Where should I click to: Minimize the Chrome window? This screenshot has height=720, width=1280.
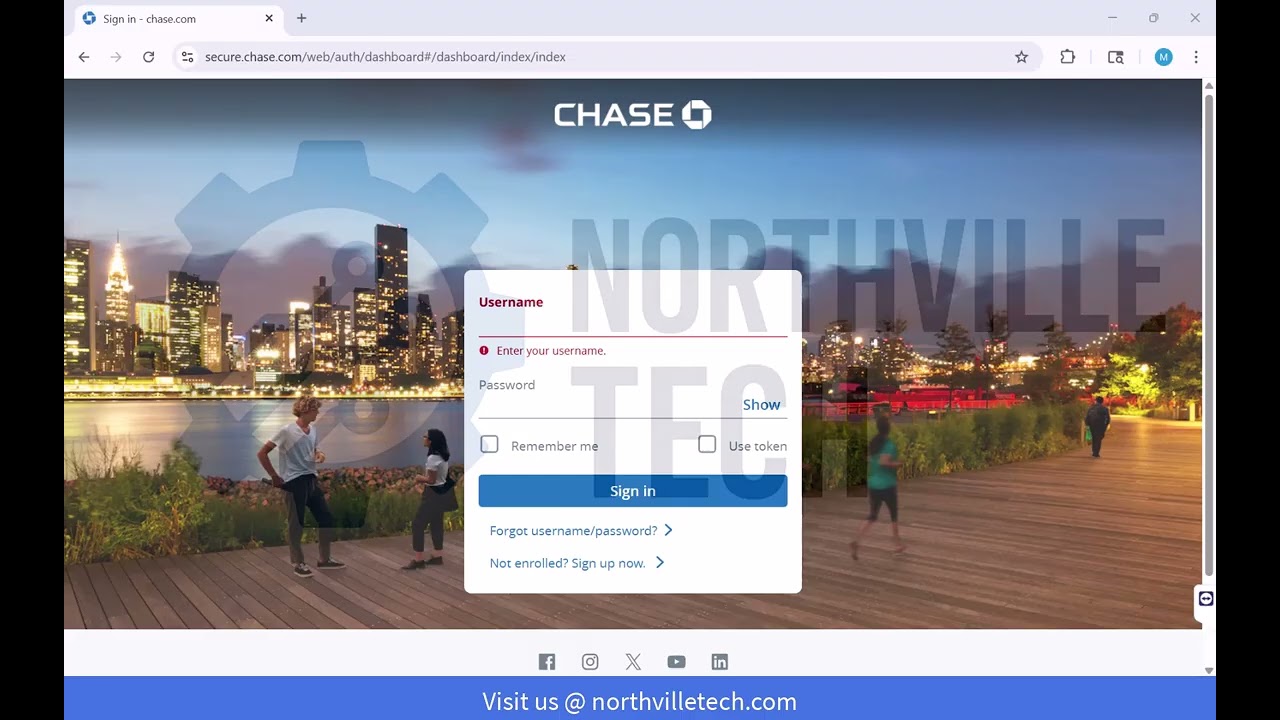1112,18
